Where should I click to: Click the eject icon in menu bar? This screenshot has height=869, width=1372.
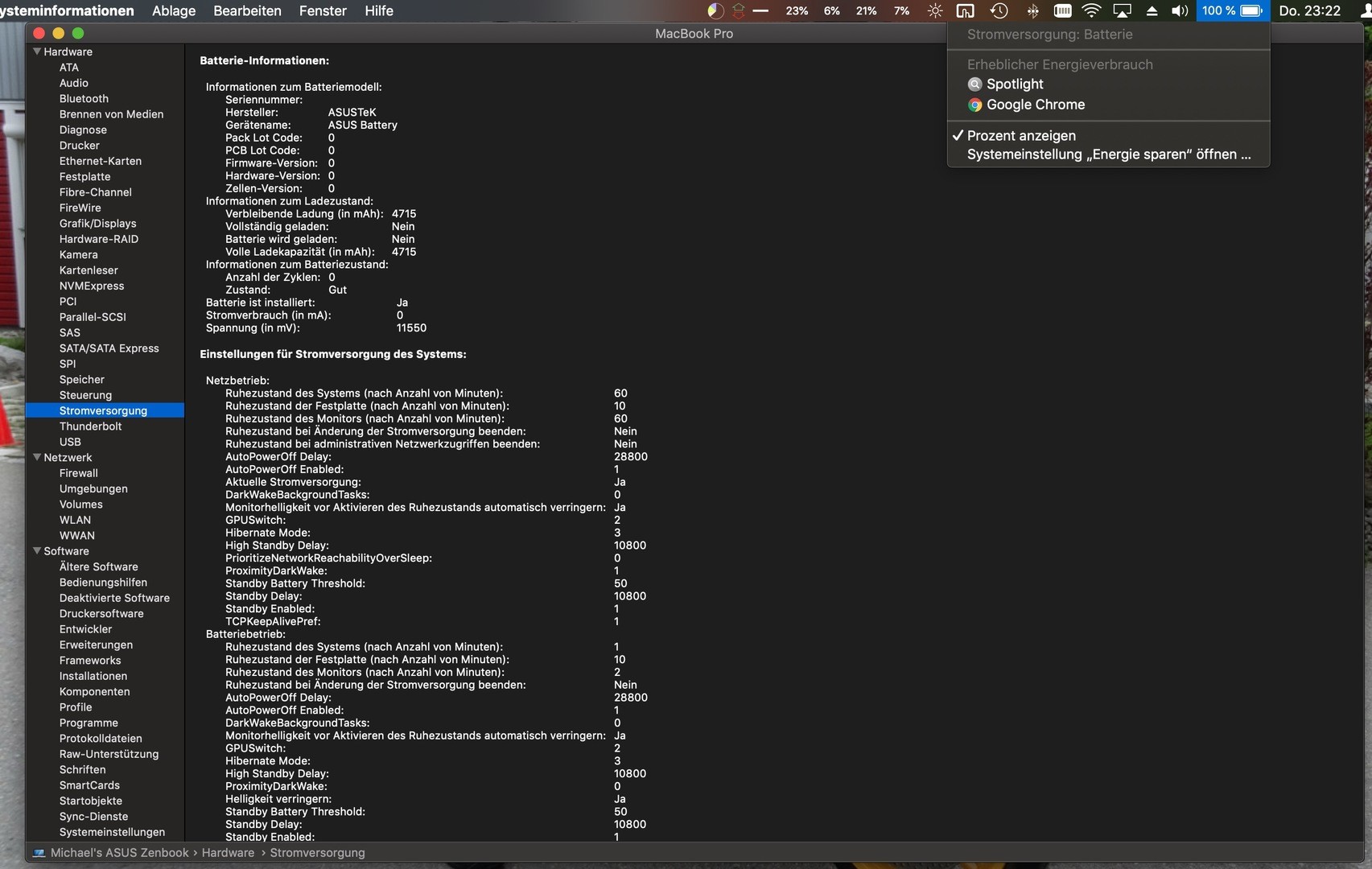point(1152,11)
